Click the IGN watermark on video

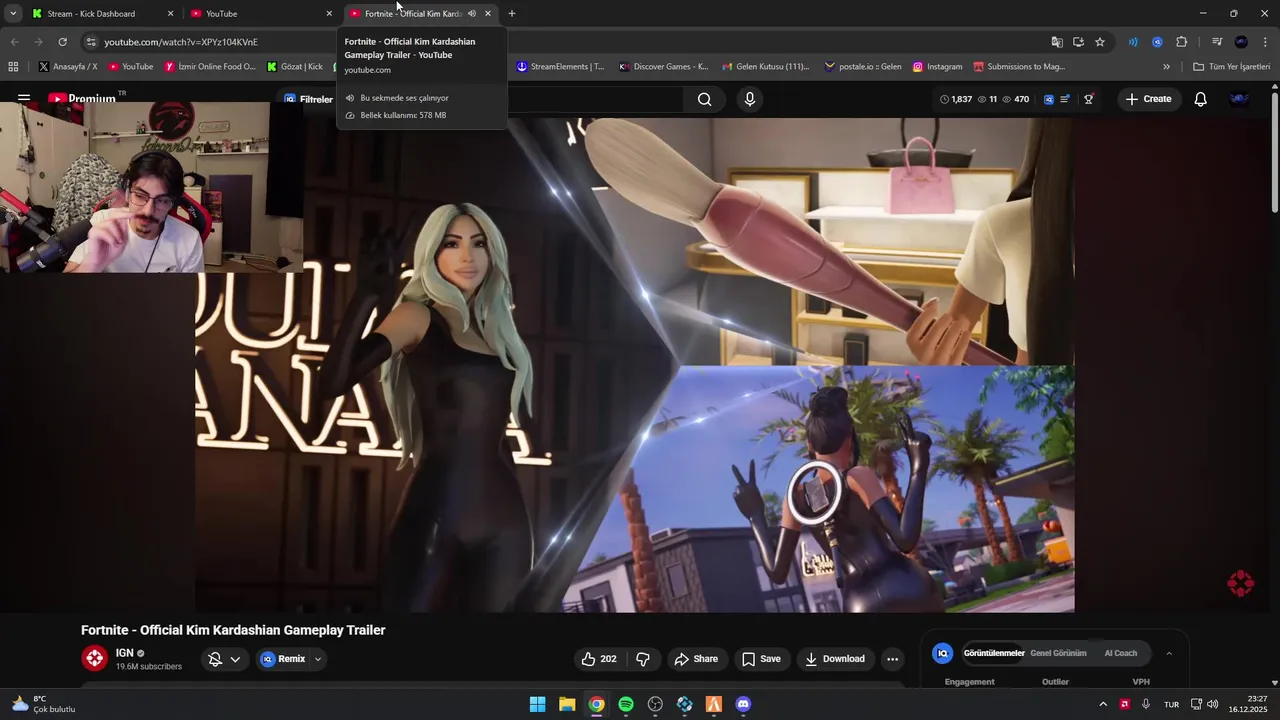point(1240,584)
